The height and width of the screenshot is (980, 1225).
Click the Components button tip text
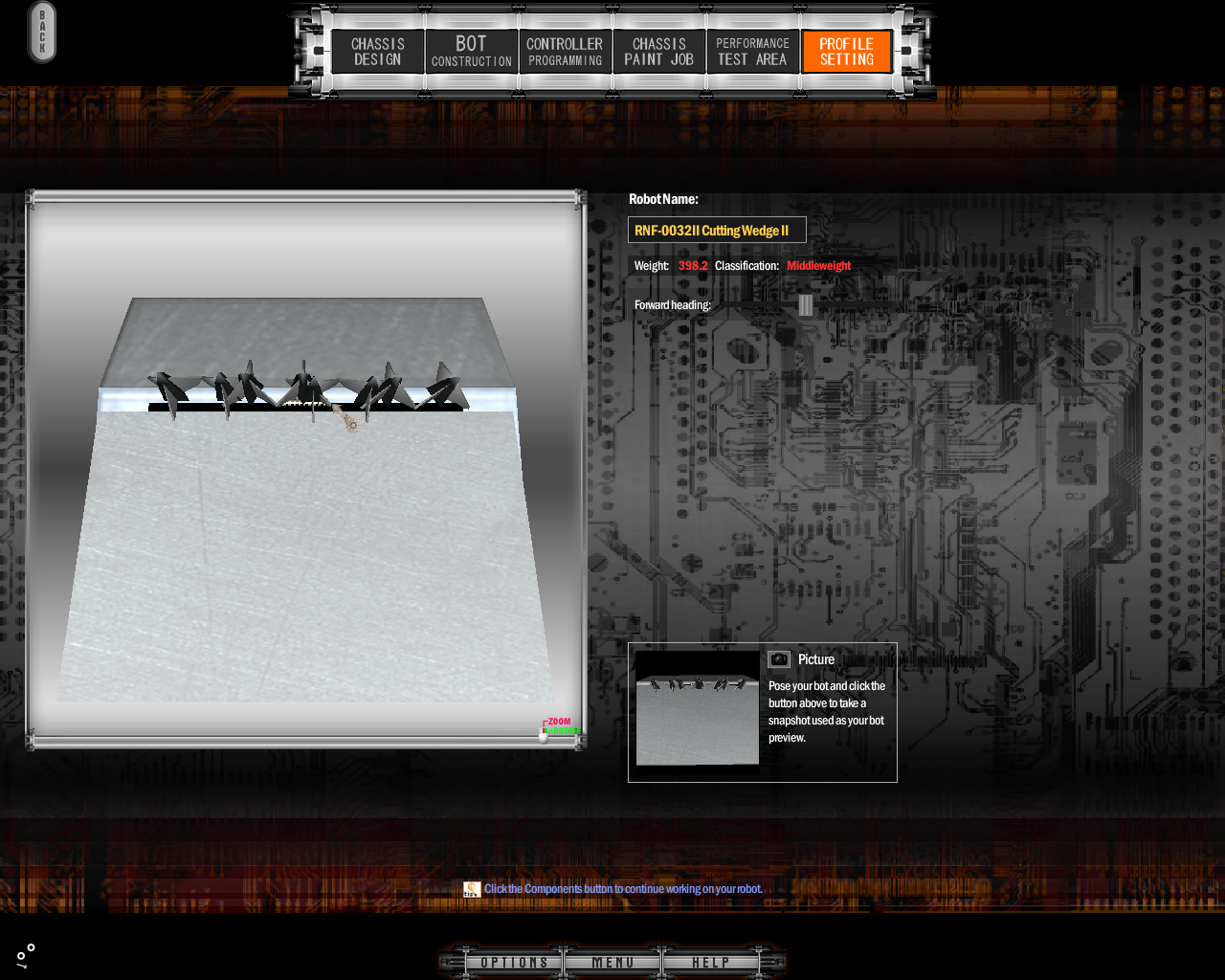click(x=623, y=889)
